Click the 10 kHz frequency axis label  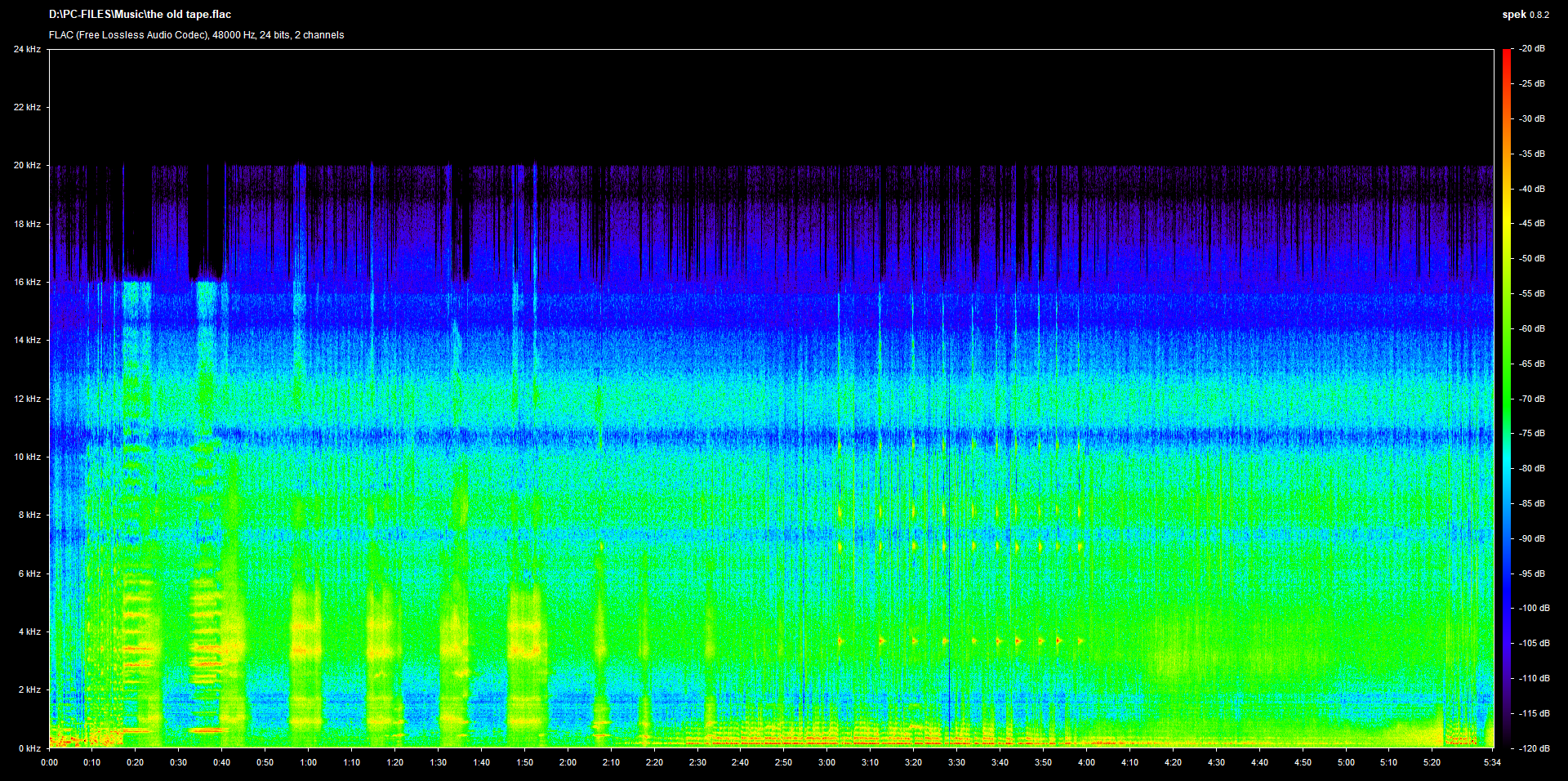[x=27, y=457]
